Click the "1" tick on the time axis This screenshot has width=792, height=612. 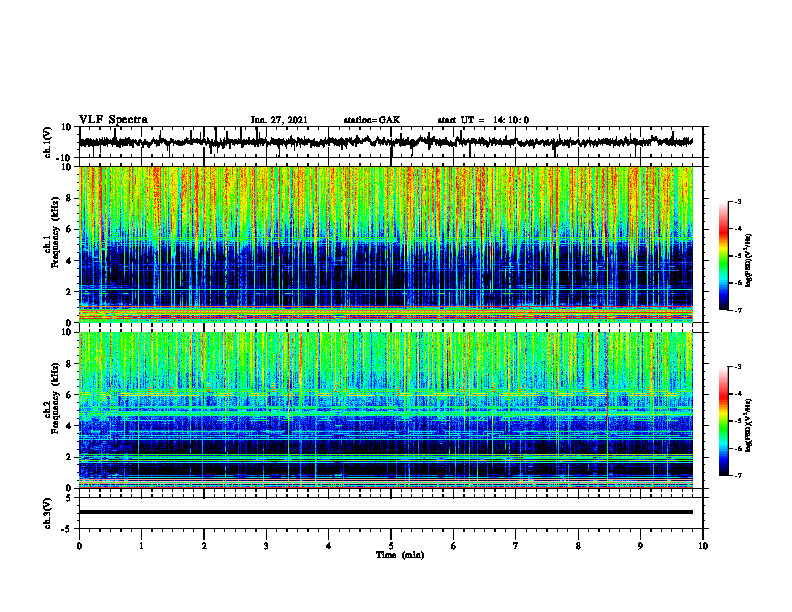tap(141, 546)
